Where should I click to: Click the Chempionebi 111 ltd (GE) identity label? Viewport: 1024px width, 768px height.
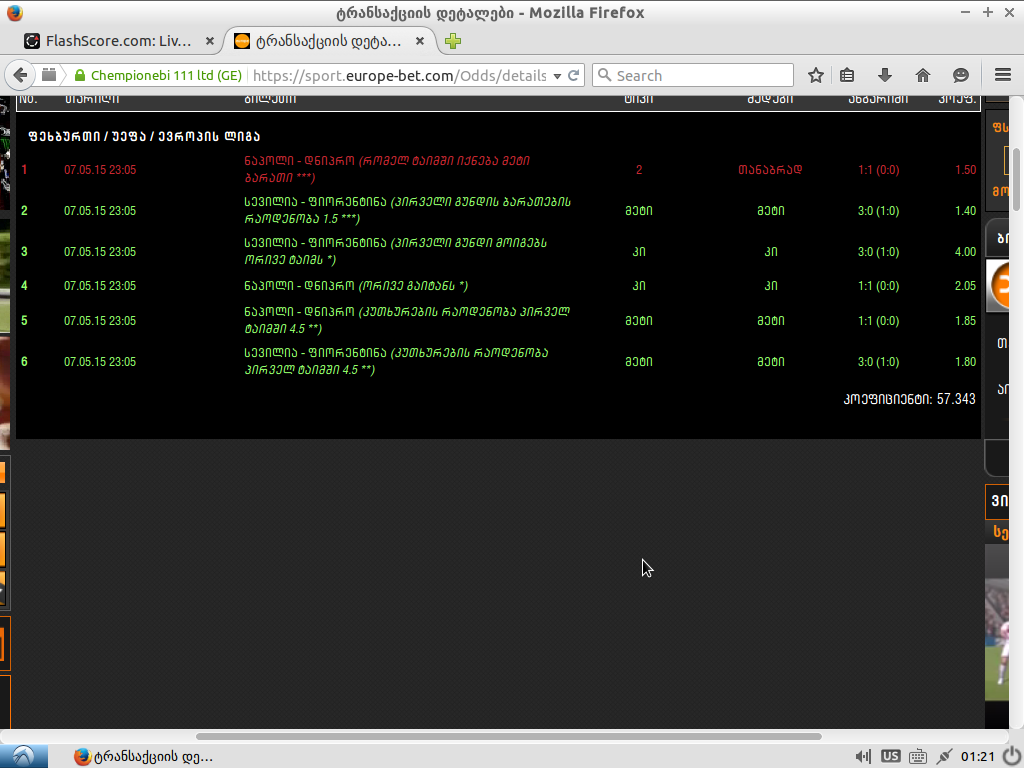point(166,76)
